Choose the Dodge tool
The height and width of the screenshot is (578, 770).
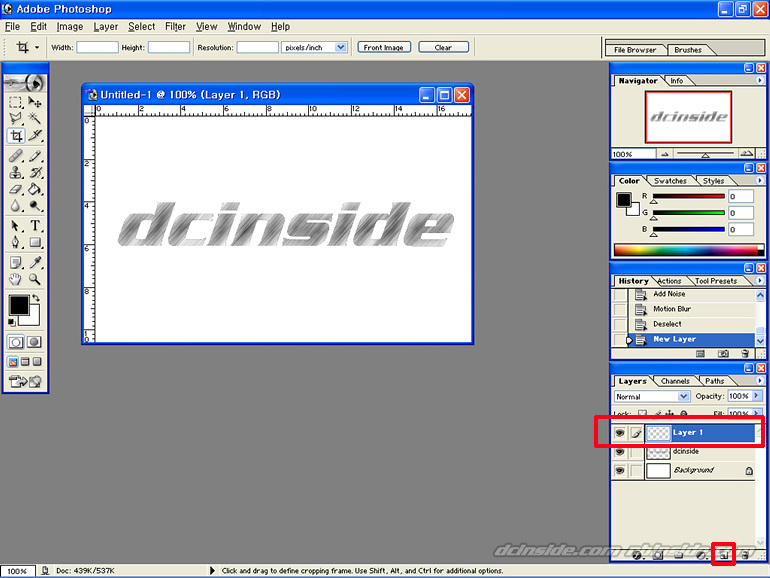(34, 206)
